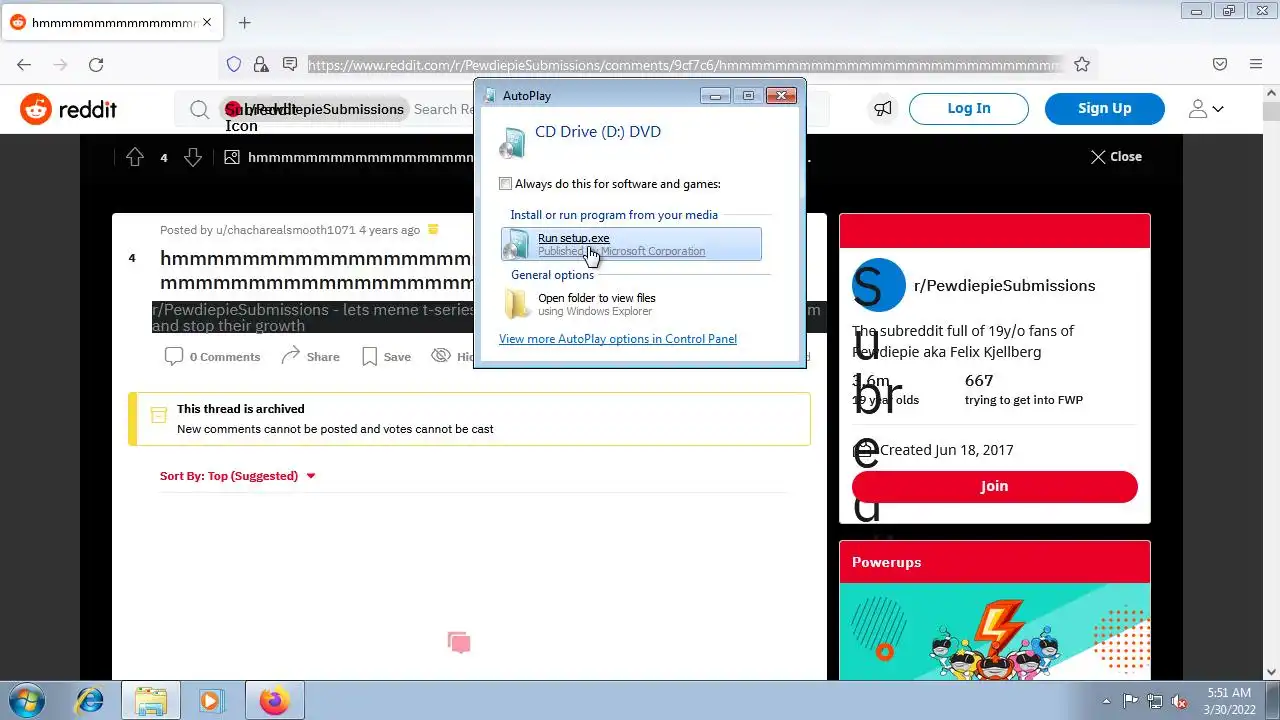Click the Share arrow icon
The height and width of the screenshot is (720, 1280).
[x=290, y=356]
